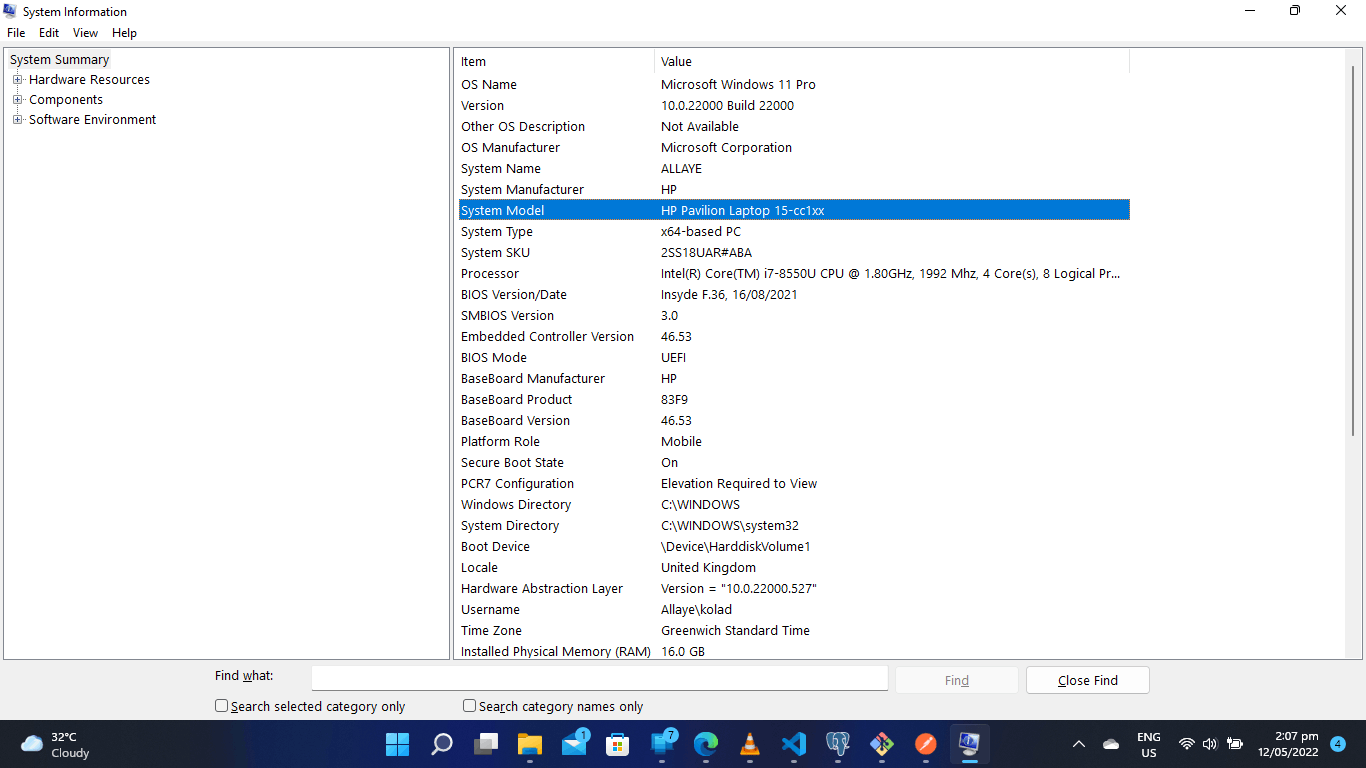
Task: Select value 10.0.22000 Build 22000
Action: [727, 106]
